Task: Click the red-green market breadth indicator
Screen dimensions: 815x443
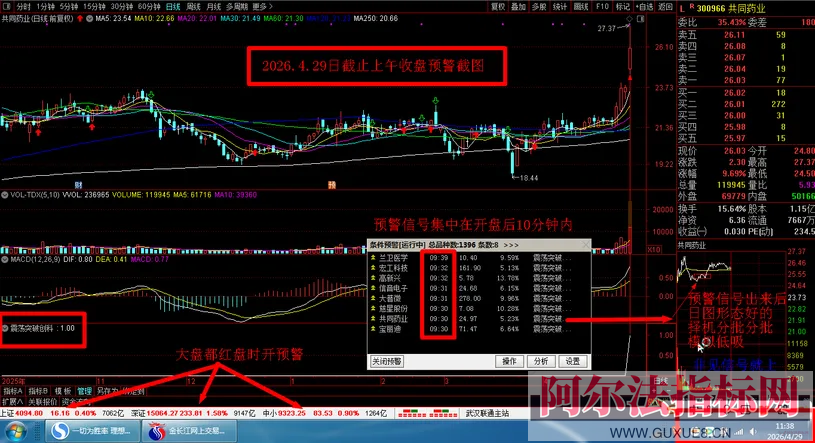Action: [427, 413]
